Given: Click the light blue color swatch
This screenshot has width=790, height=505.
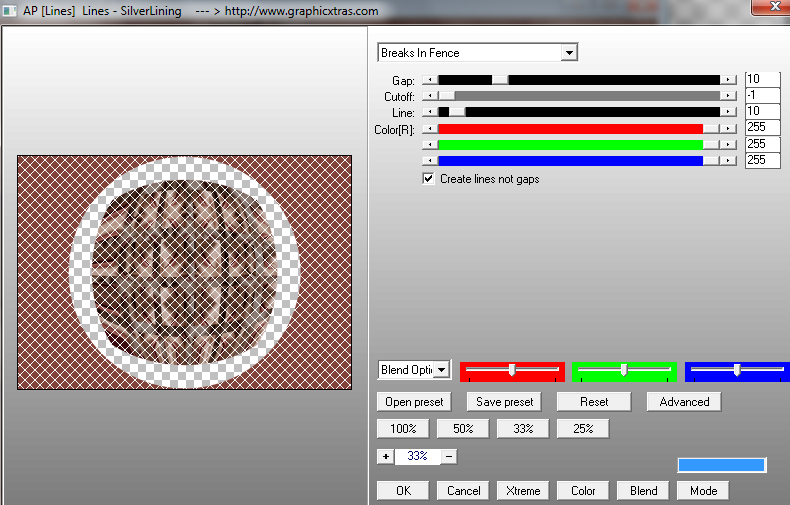Looking at the screenshot, I should coord(722,465).
